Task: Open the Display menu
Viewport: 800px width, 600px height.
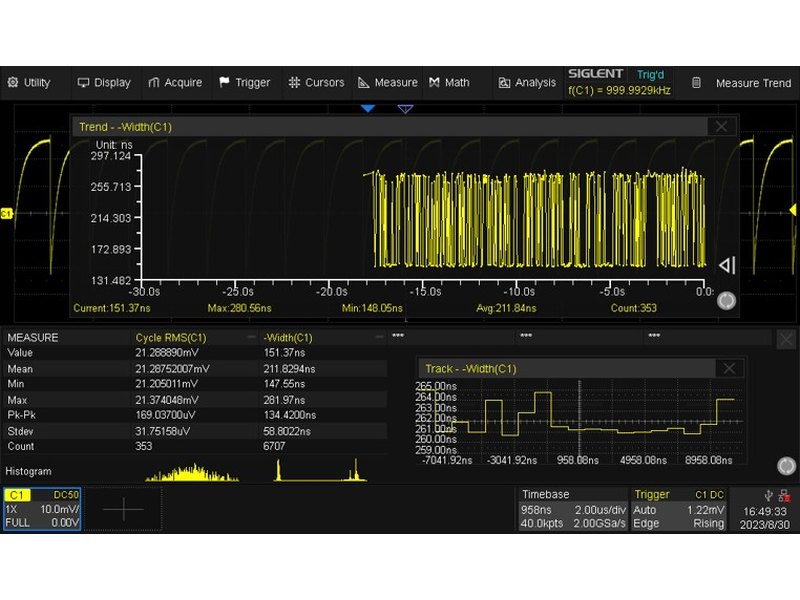Action: click(x=104, y=83)
